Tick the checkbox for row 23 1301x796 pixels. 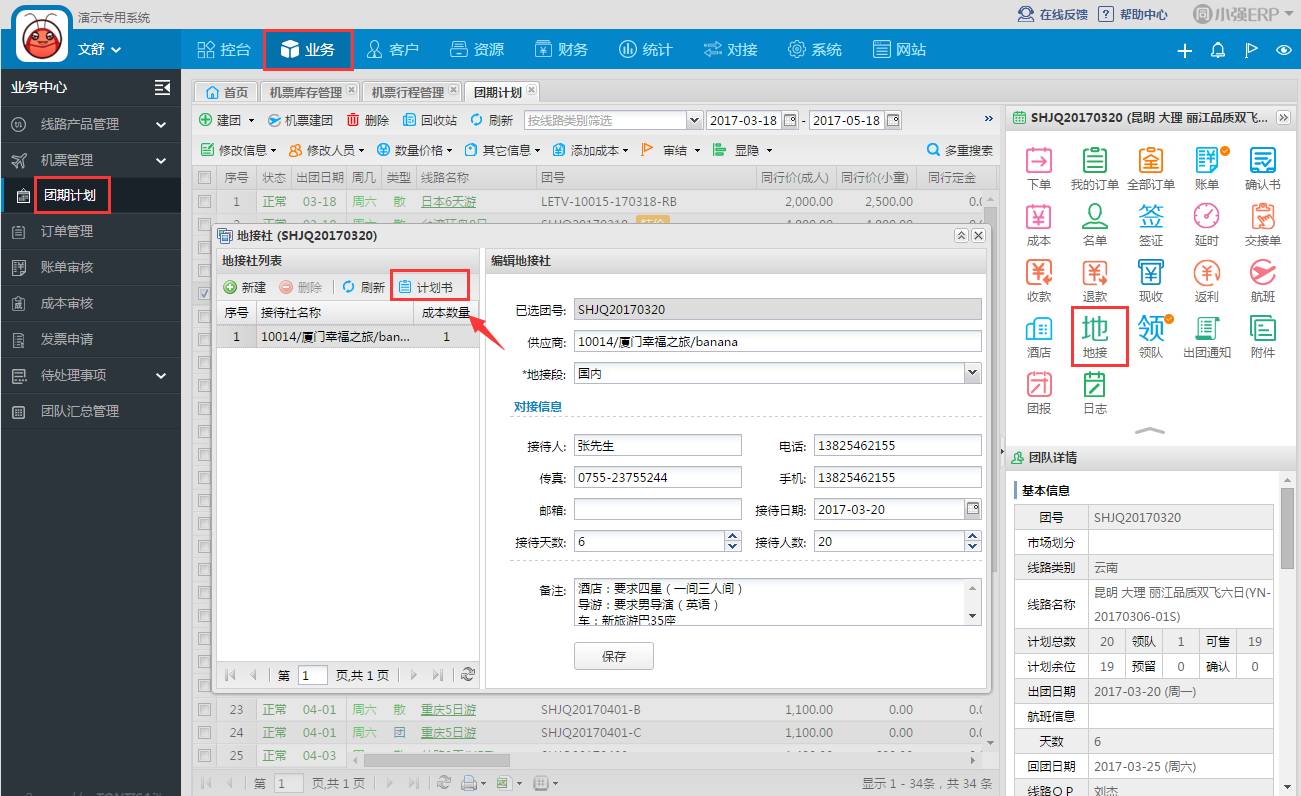coord(205,710)
